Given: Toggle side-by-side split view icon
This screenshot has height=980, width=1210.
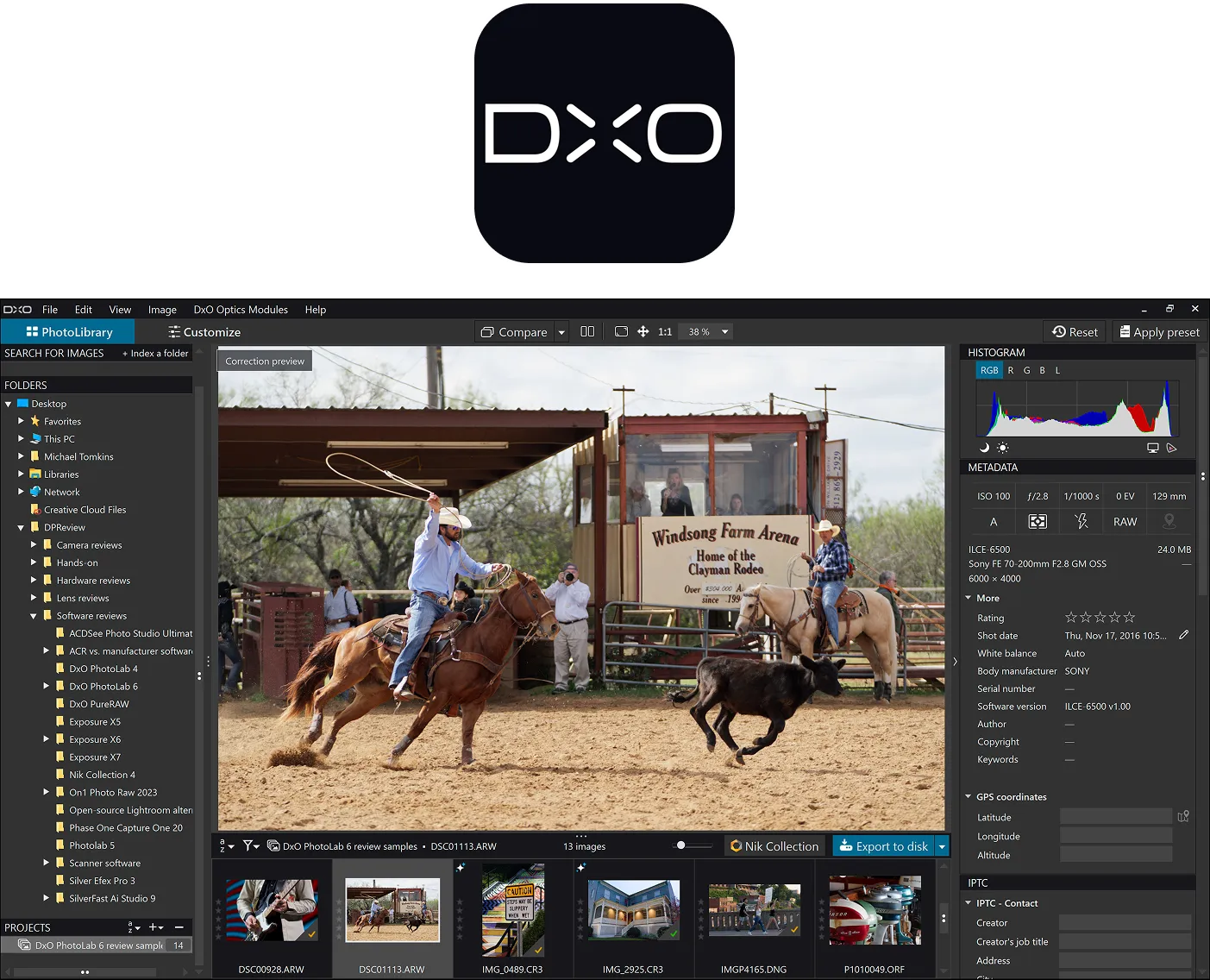Looking at the screenshot, I should (x=587, y=331).
